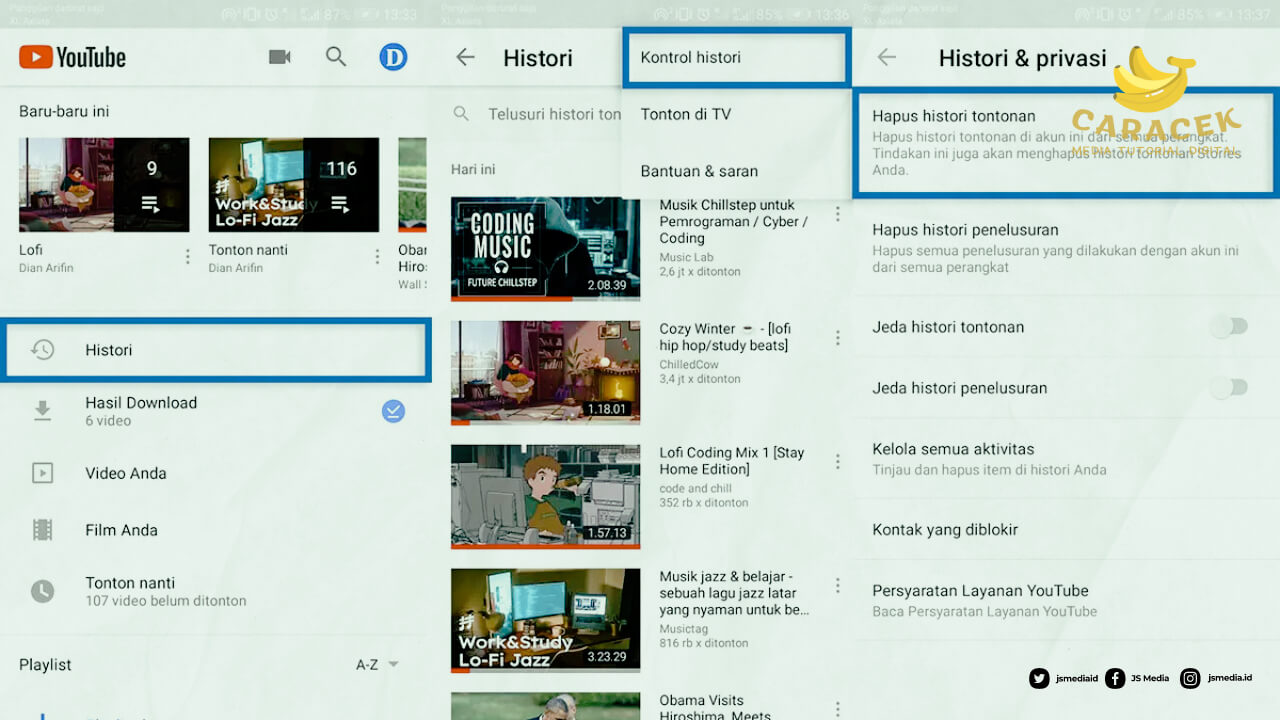Open options for Cozy Winter video
This screenshot has height=720, width=1280.
pyautogui.click(x=838, y=338)
